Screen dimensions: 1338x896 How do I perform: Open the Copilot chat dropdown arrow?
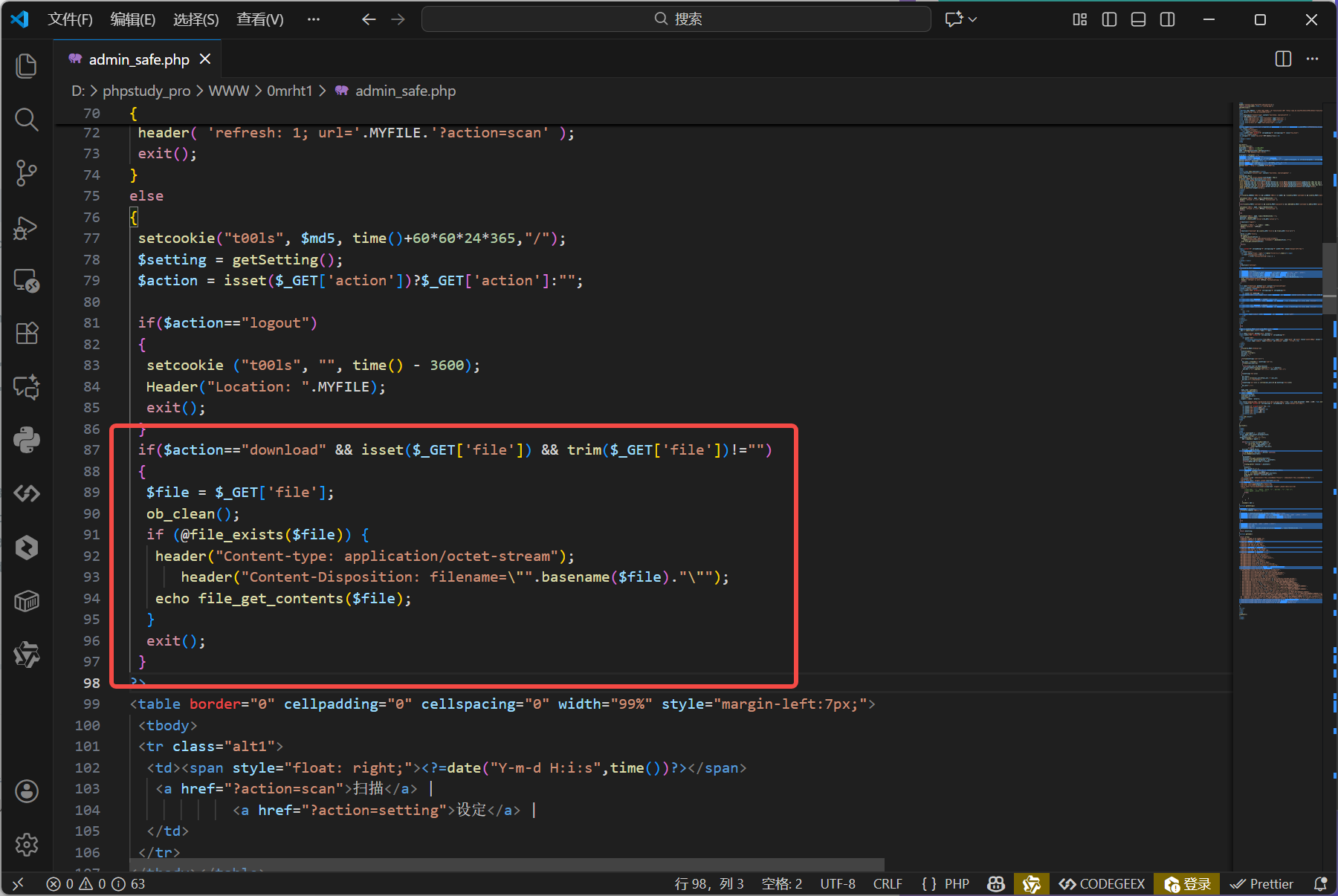point(973,19)
